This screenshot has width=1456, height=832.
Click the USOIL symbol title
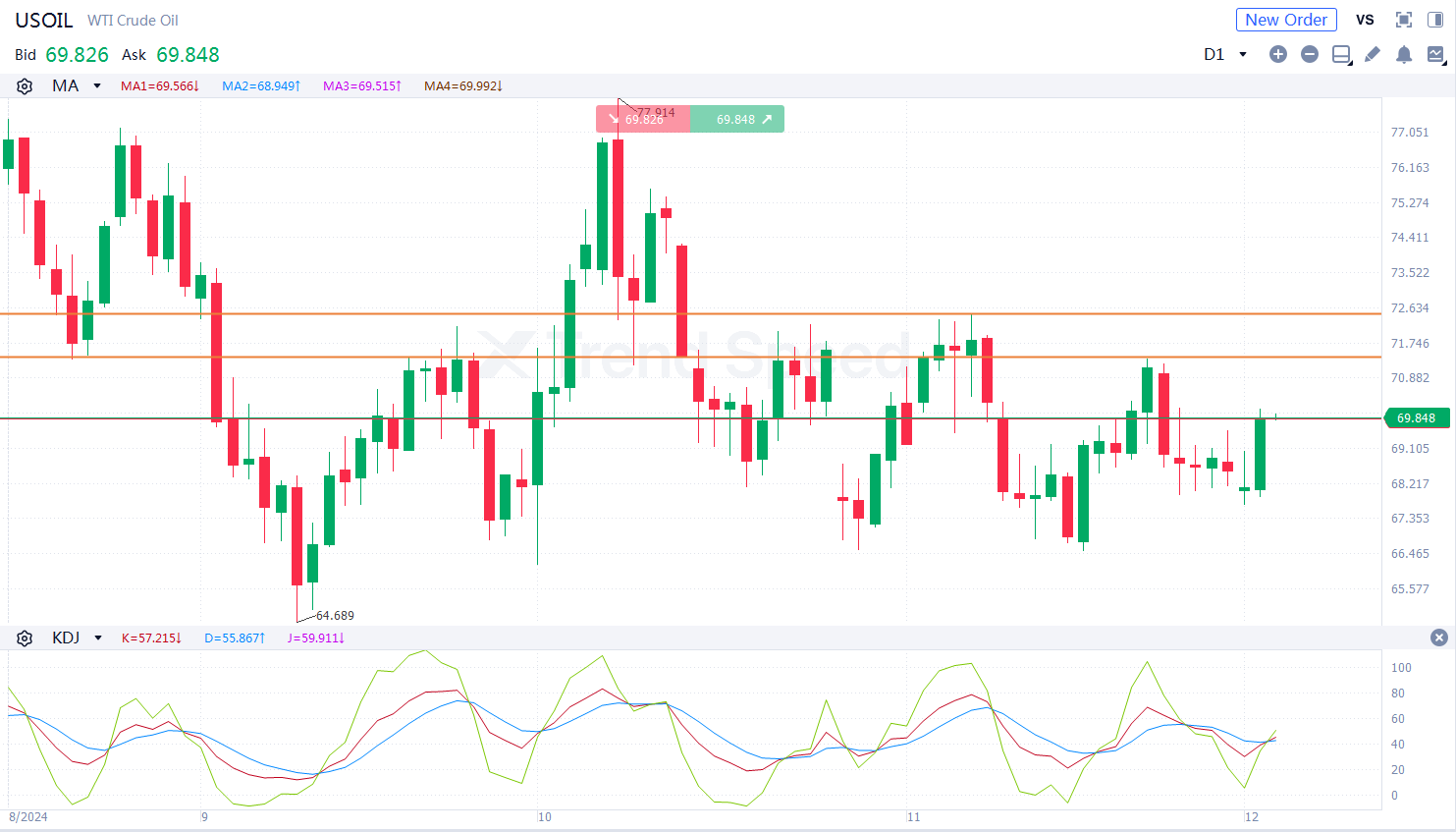[43, 20]
